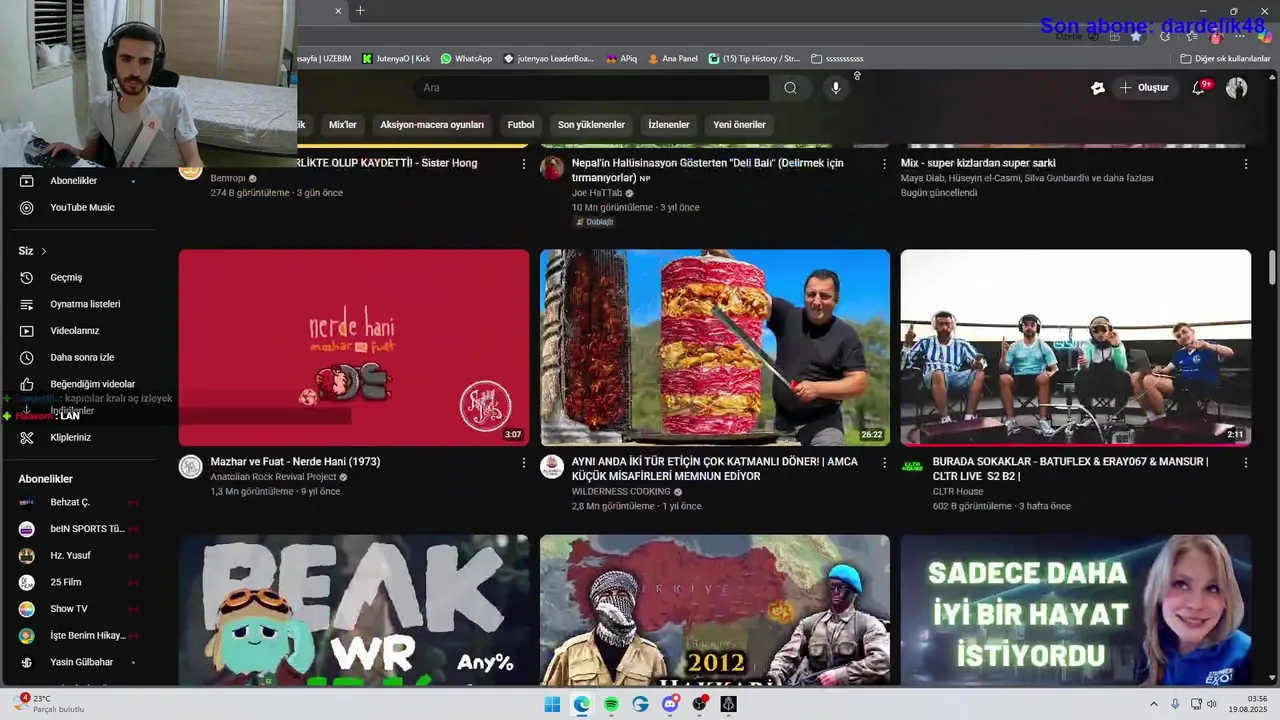Open the ssssssssss bookmarks folder
Viewport: 1280px width, 720px height.
[x=838, y=59]
